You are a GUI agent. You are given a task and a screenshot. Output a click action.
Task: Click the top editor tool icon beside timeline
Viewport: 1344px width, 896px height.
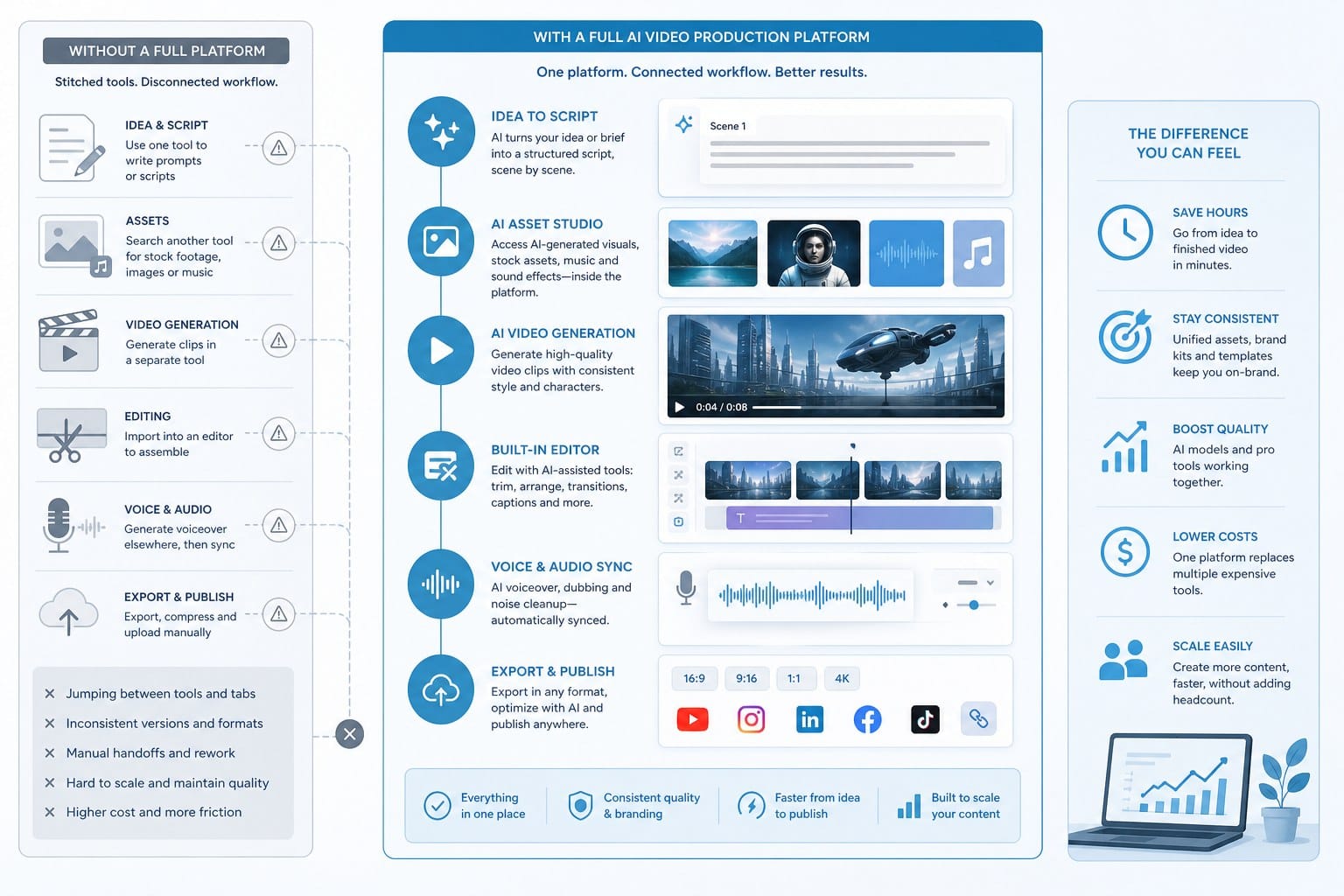click(x=678, y=451)
